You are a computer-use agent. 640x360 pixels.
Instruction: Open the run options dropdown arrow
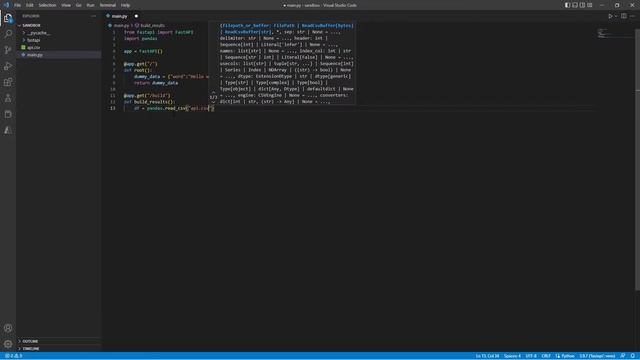coord(616,16)
